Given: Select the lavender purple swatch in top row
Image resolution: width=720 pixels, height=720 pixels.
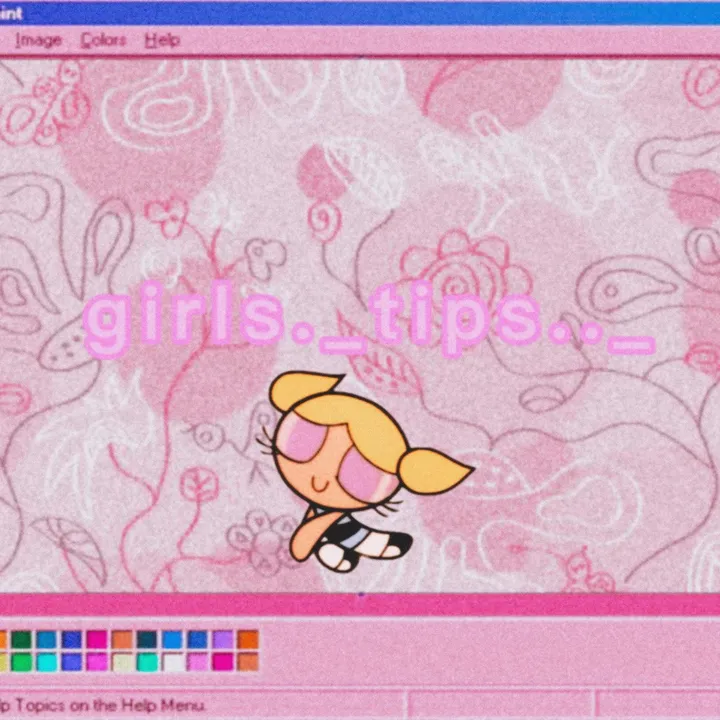Looking at the screenshot, I should (223, 640).
